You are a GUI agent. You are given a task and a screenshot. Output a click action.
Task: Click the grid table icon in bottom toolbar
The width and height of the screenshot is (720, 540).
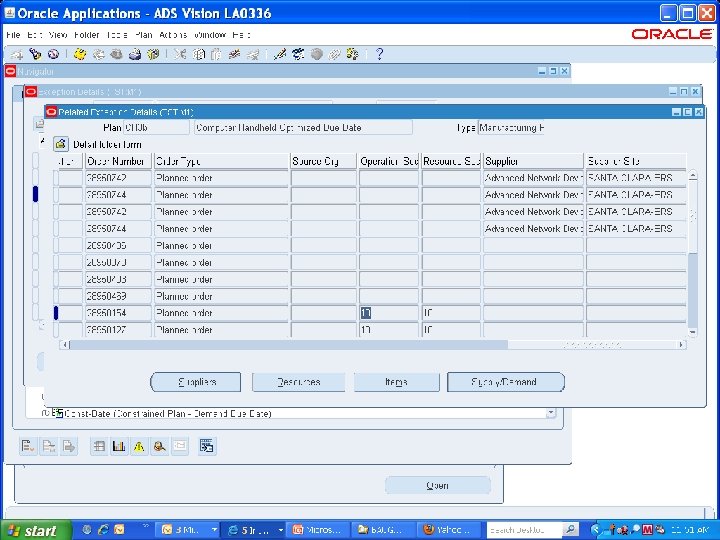click(99, 446)
